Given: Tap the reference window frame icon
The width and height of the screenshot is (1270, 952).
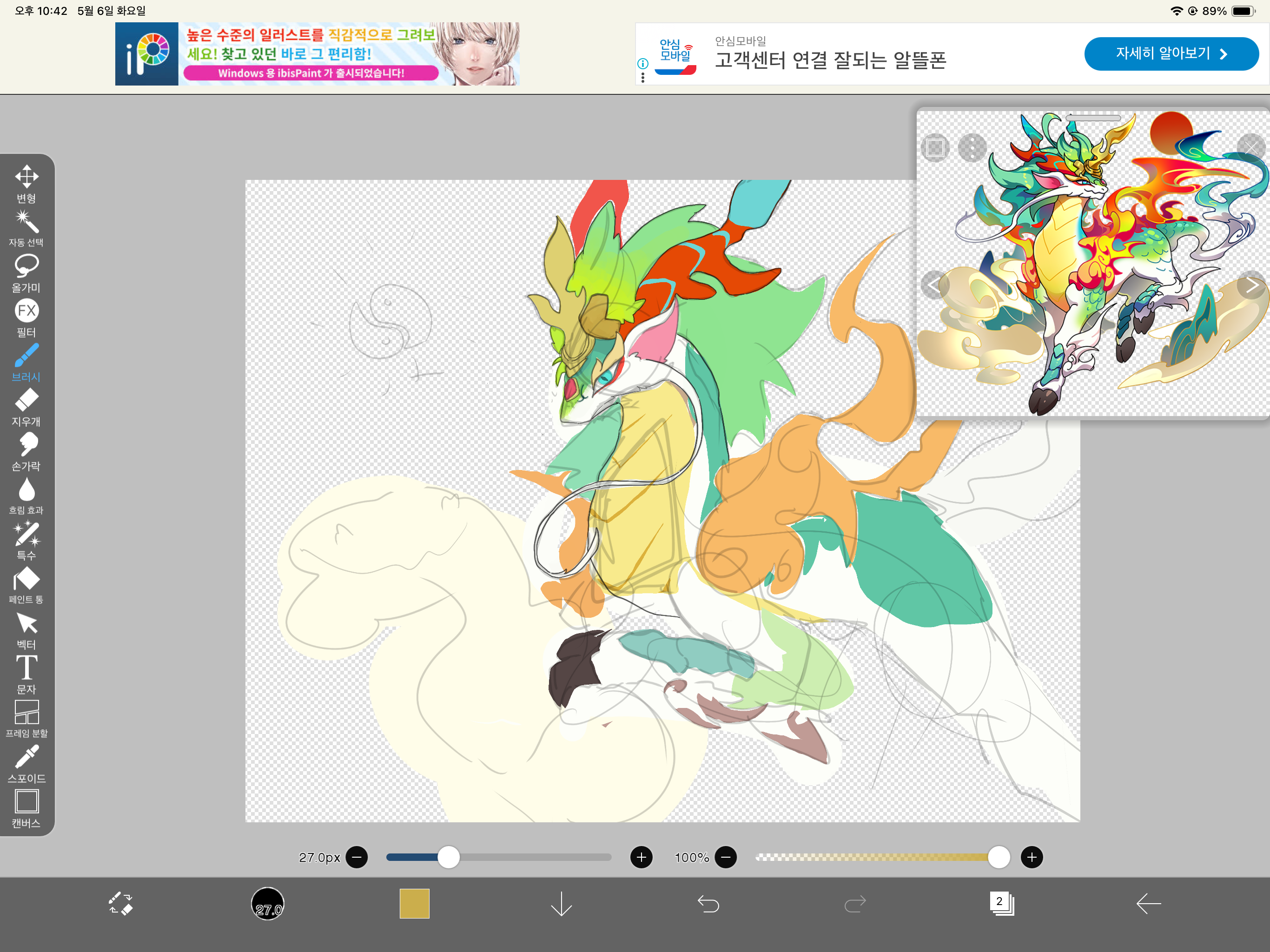Looking at the screenshot, I should [935, 148].
